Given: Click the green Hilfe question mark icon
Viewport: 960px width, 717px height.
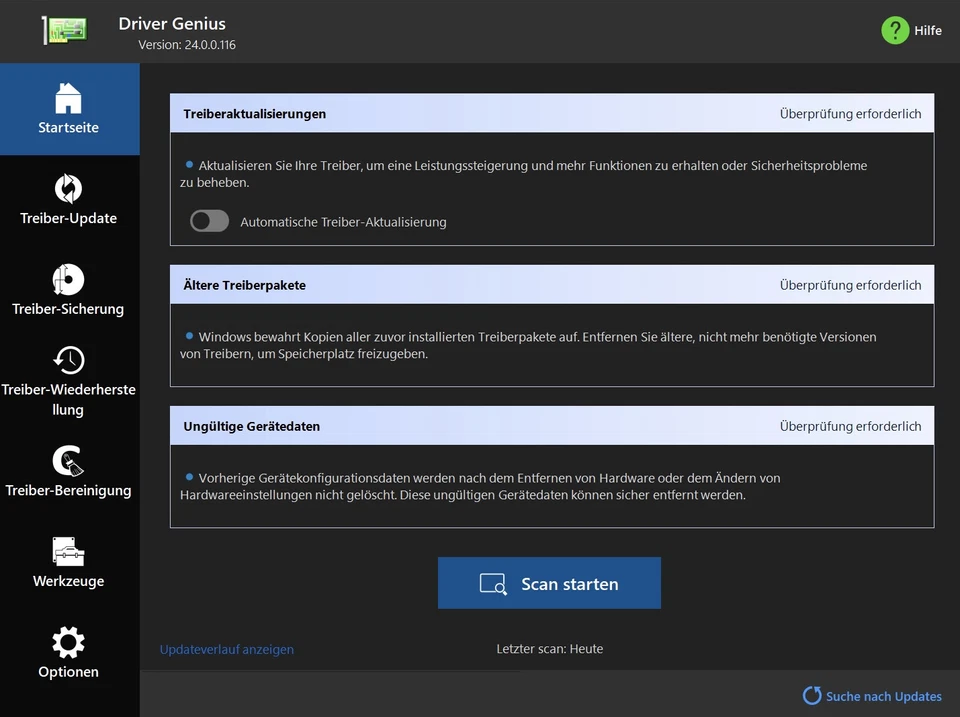Looking at the screenshot, I should (x=894, y=30).
